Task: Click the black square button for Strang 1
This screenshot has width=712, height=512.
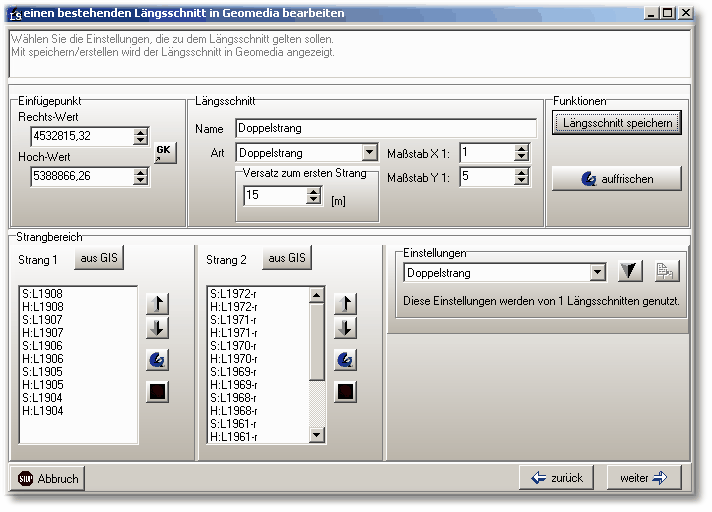Action: pyautogui.click(x=158, y=392)
